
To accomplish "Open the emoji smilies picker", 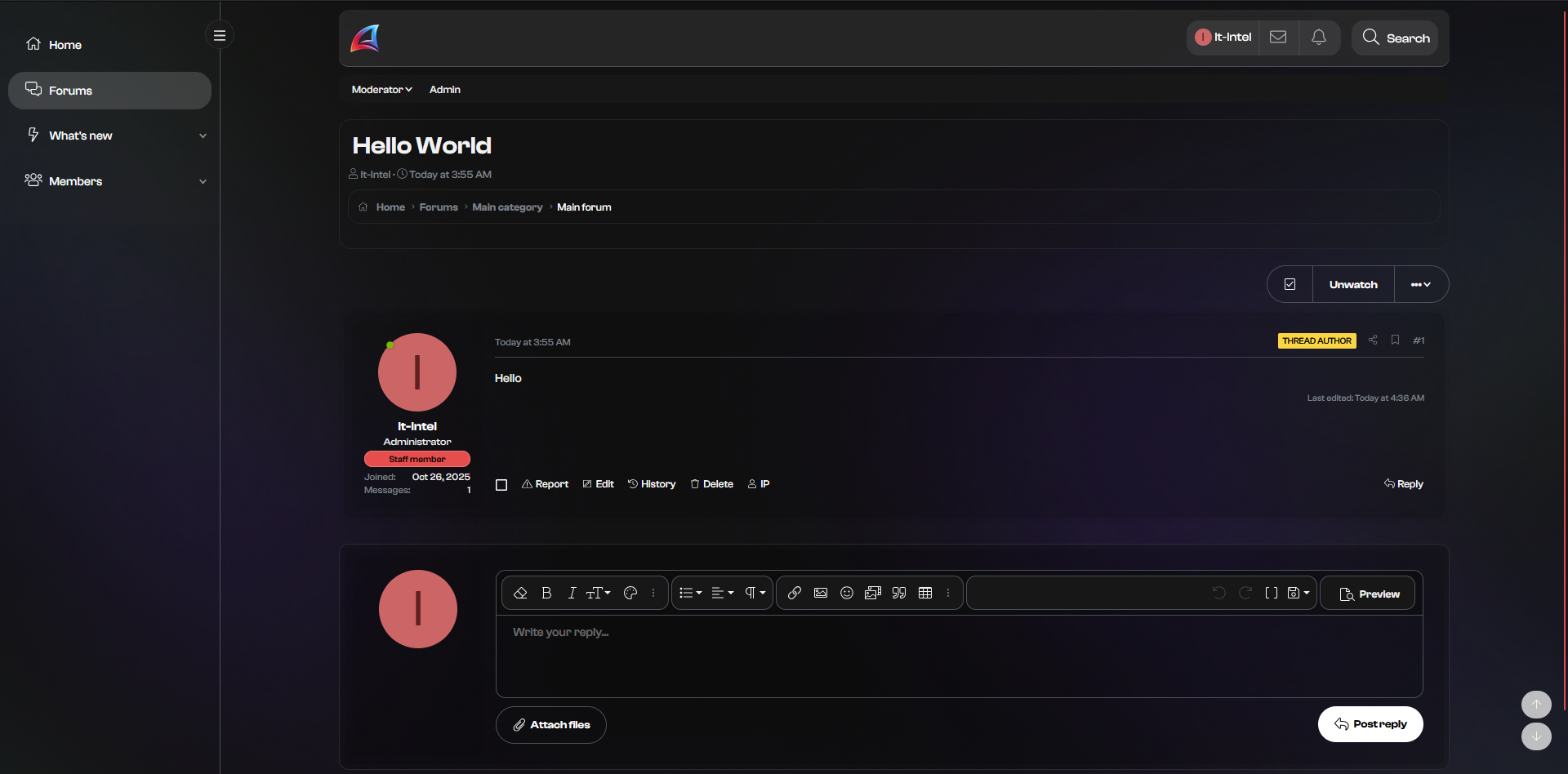I will point(847,594).
